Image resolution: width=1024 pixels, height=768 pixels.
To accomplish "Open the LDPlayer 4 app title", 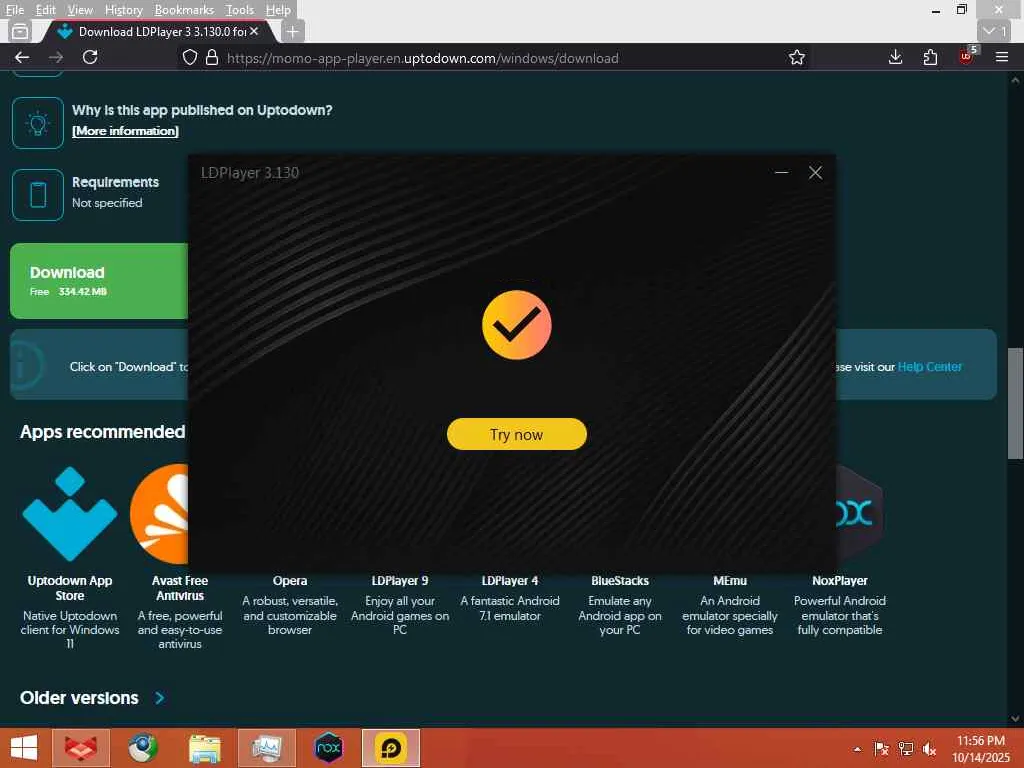I will 510,581.
